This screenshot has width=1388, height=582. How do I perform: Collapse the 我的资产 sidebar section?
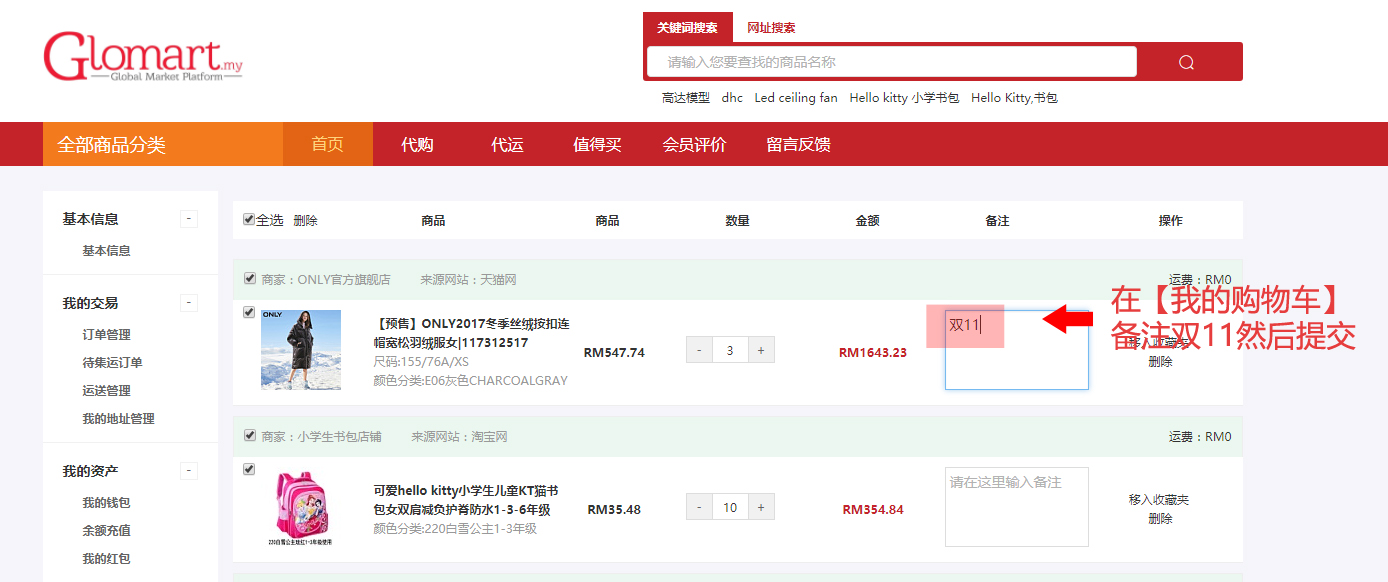point(189,471)
